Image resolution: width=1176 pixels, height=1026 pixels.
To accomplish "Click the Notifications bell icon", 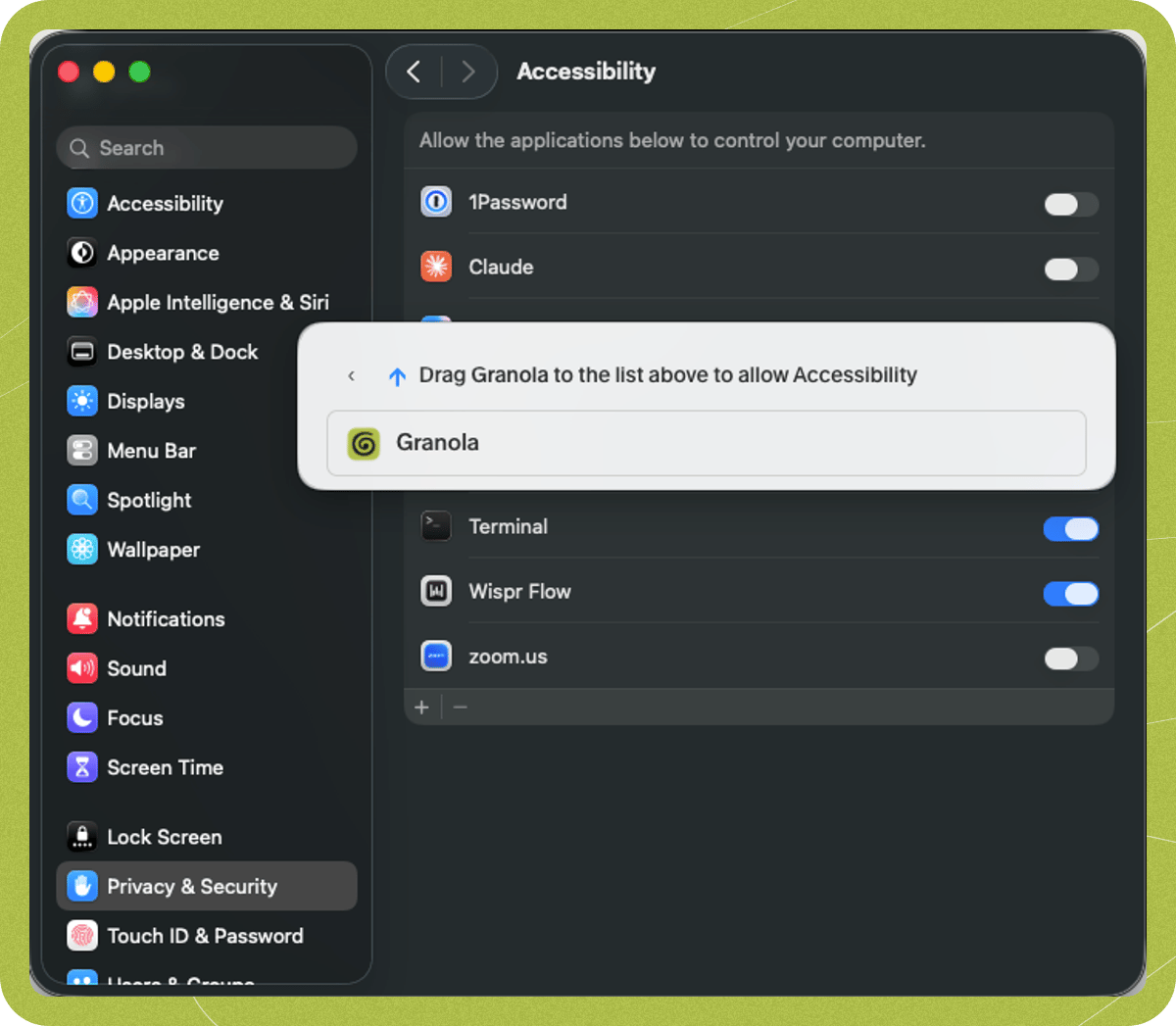I will [x=82, y=618].
